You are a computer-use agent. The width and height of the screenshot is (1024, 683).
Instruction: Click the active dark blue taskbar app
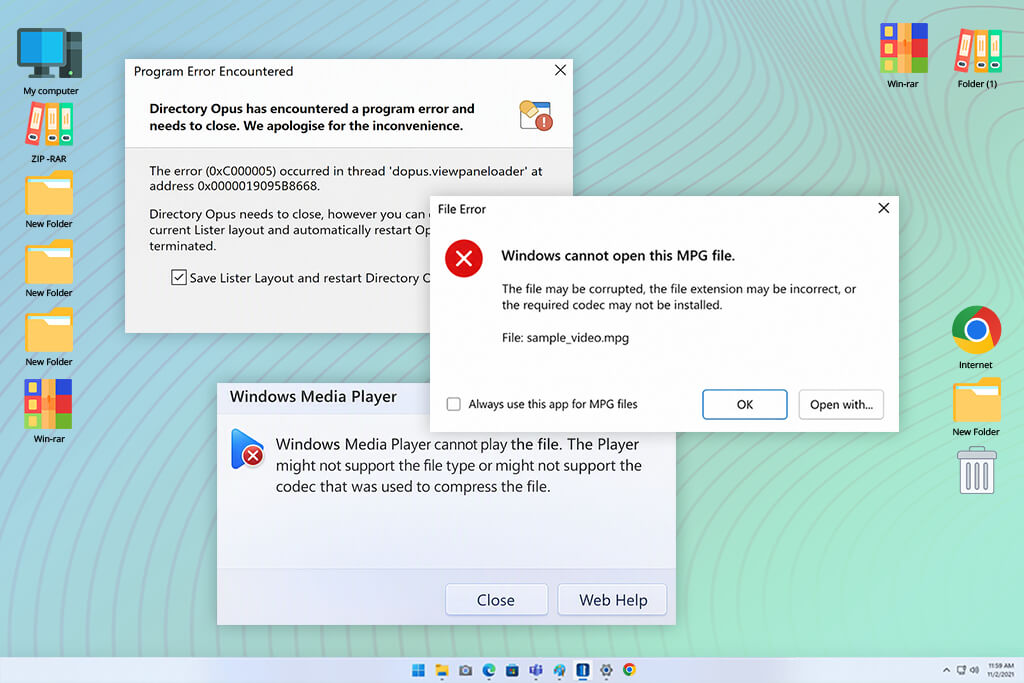[x=583, y=670]
